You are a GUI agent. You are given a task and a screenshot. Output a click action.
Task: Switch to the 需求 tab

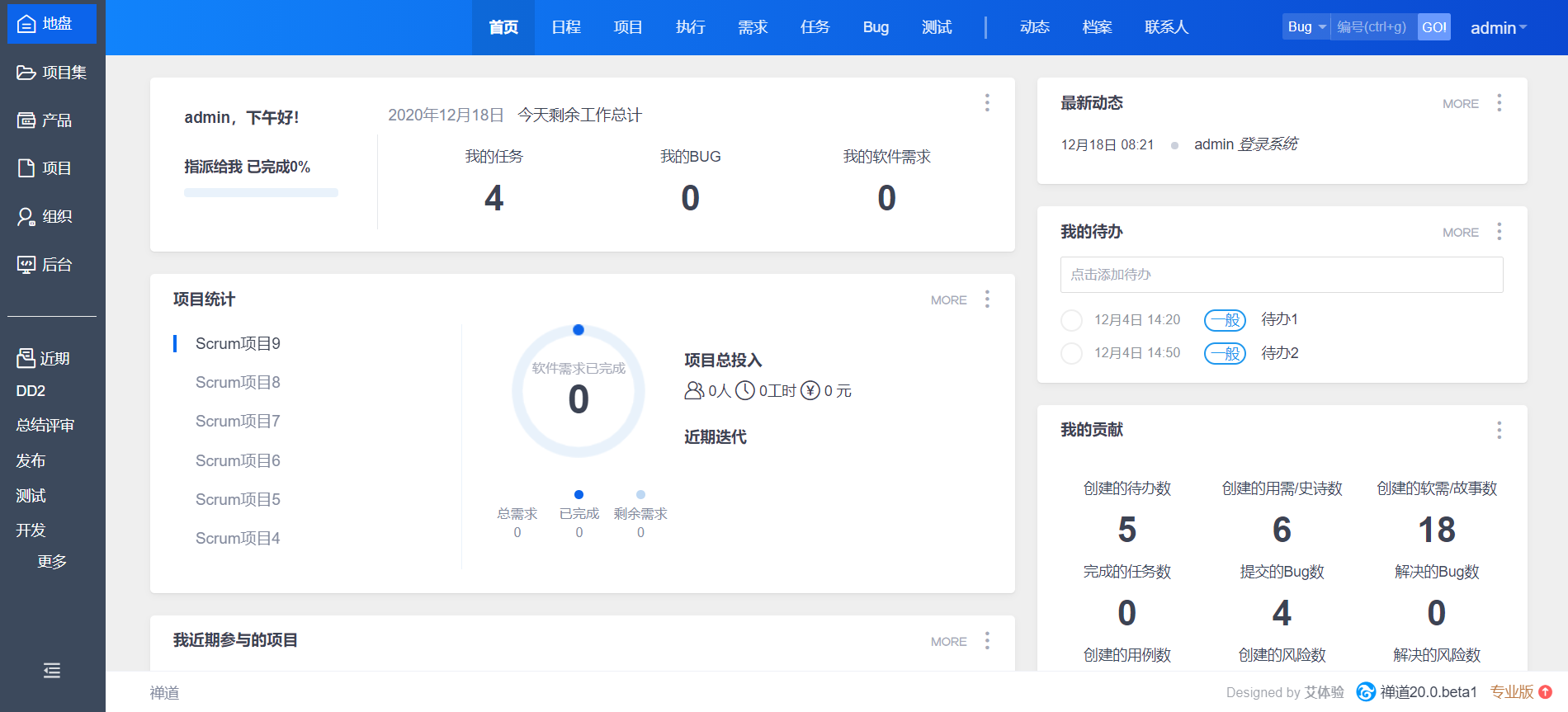[753, 27]
